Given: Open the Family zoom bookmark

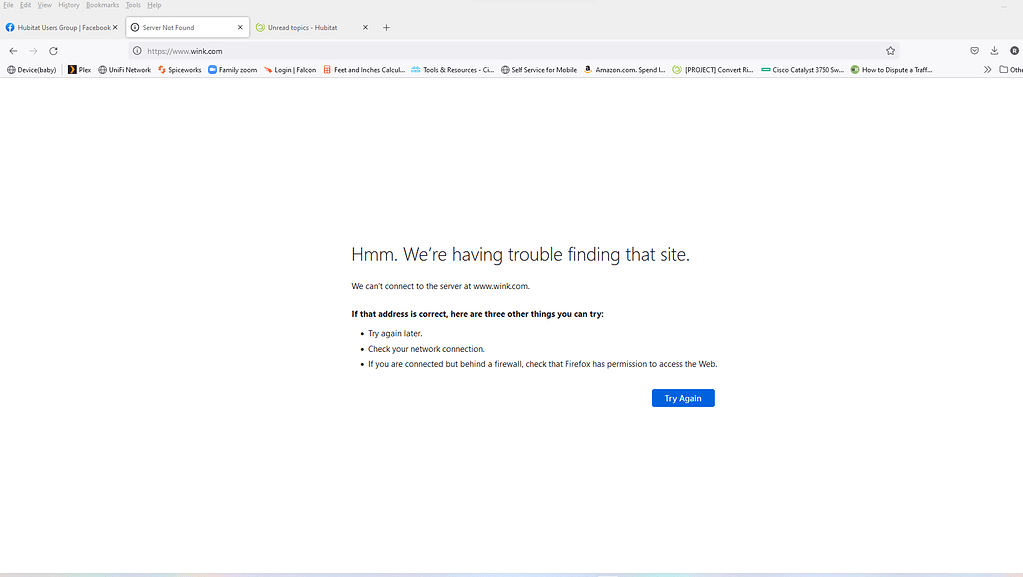Looking at the screenshot, I should (232, 70).
